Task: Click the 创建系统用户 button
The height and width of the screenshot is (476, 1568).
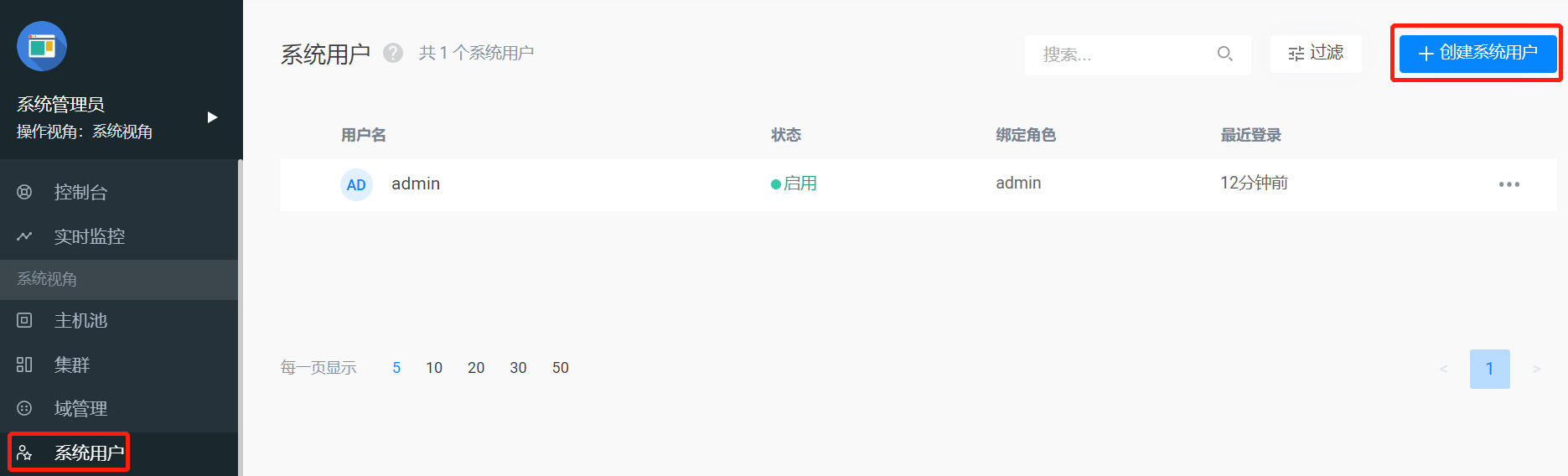Action: 1477,53
